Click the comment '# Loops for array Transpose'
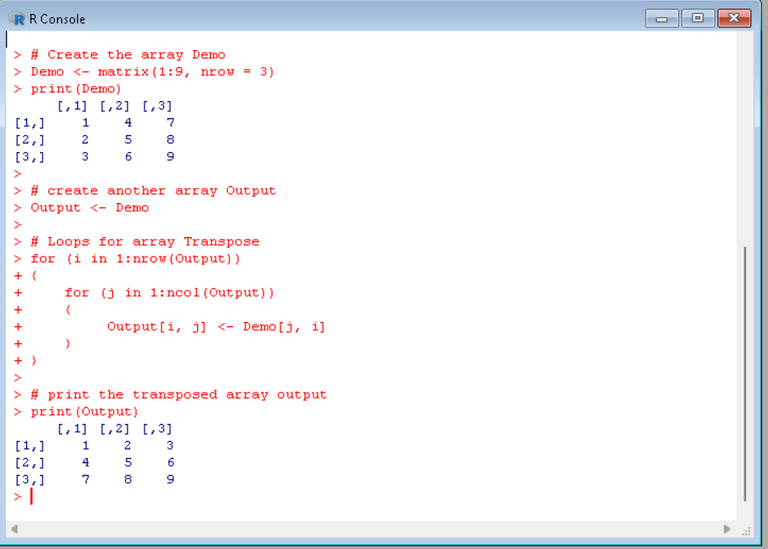768x549 pixels. [145, 241]
